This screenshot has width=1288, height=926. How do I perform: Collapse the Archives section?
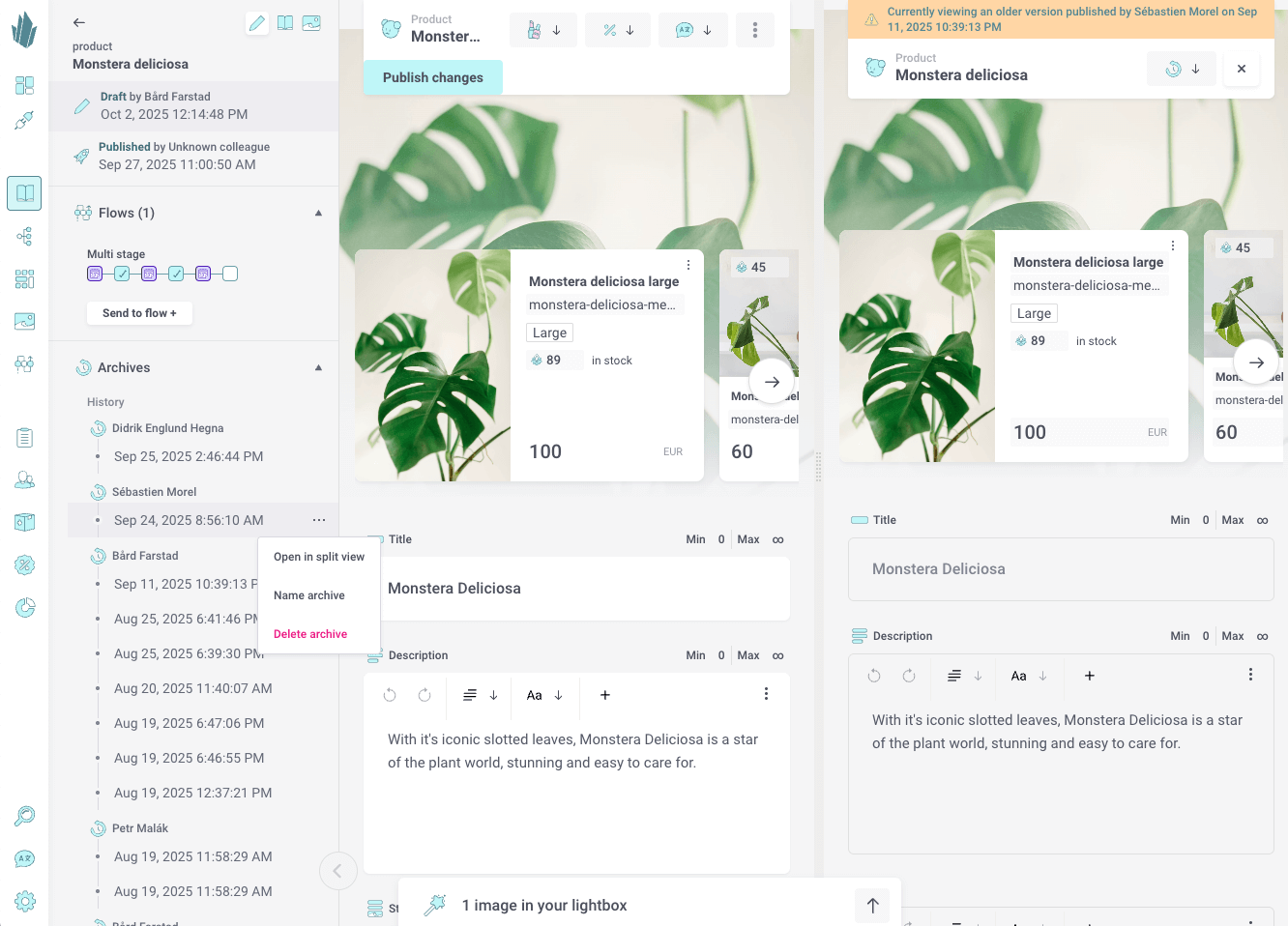[318, 367]
